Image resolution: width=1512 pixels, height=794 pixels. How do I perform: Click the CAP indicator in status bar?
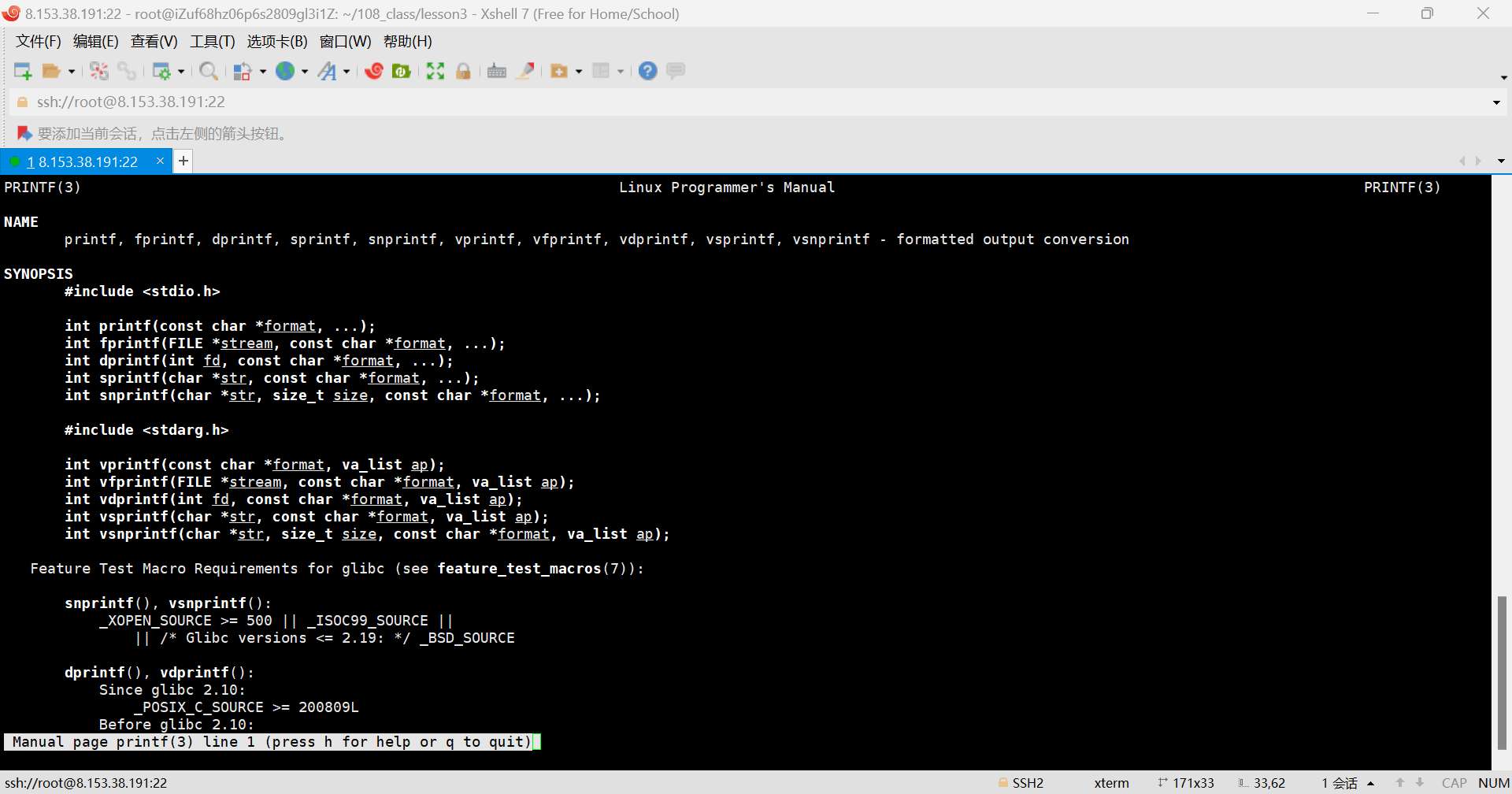tap(1454, 783)
